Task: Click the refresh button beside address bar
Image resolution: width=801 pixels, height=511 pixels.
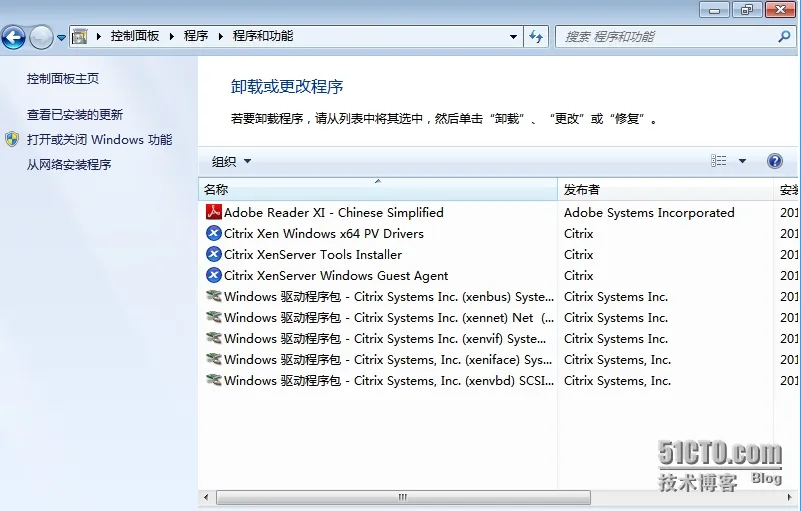Action: tap(536, 36)
